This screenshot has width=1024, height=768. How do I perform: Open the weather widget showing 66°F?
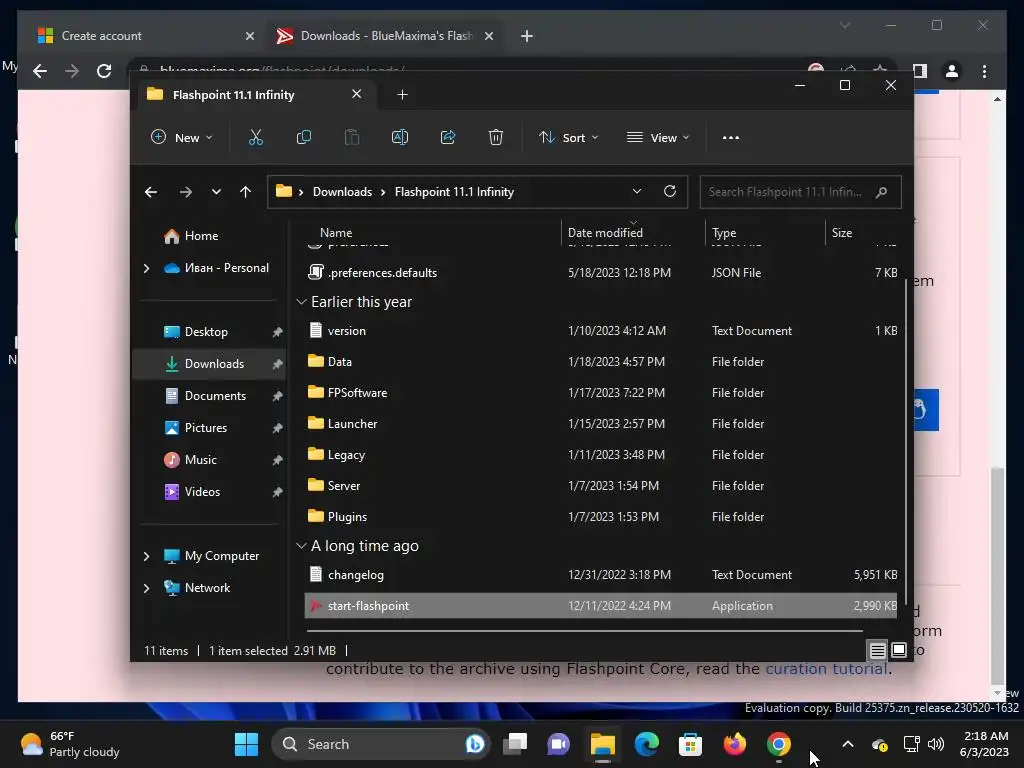click(x=69, y=744)
